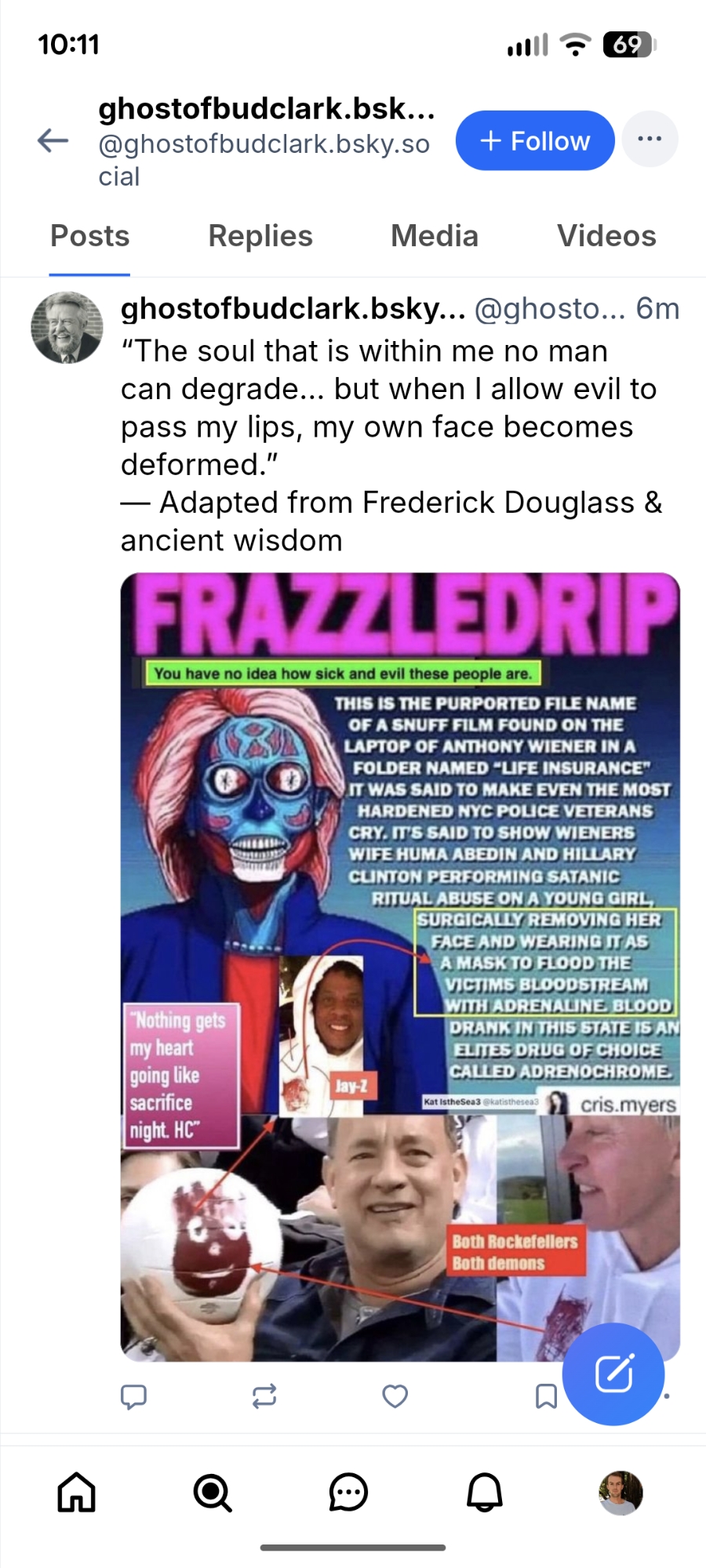Image resolution: width=706 pixels, height=1568 pixels.
Task: Open Notifications bell
Action: point(485,1492)
